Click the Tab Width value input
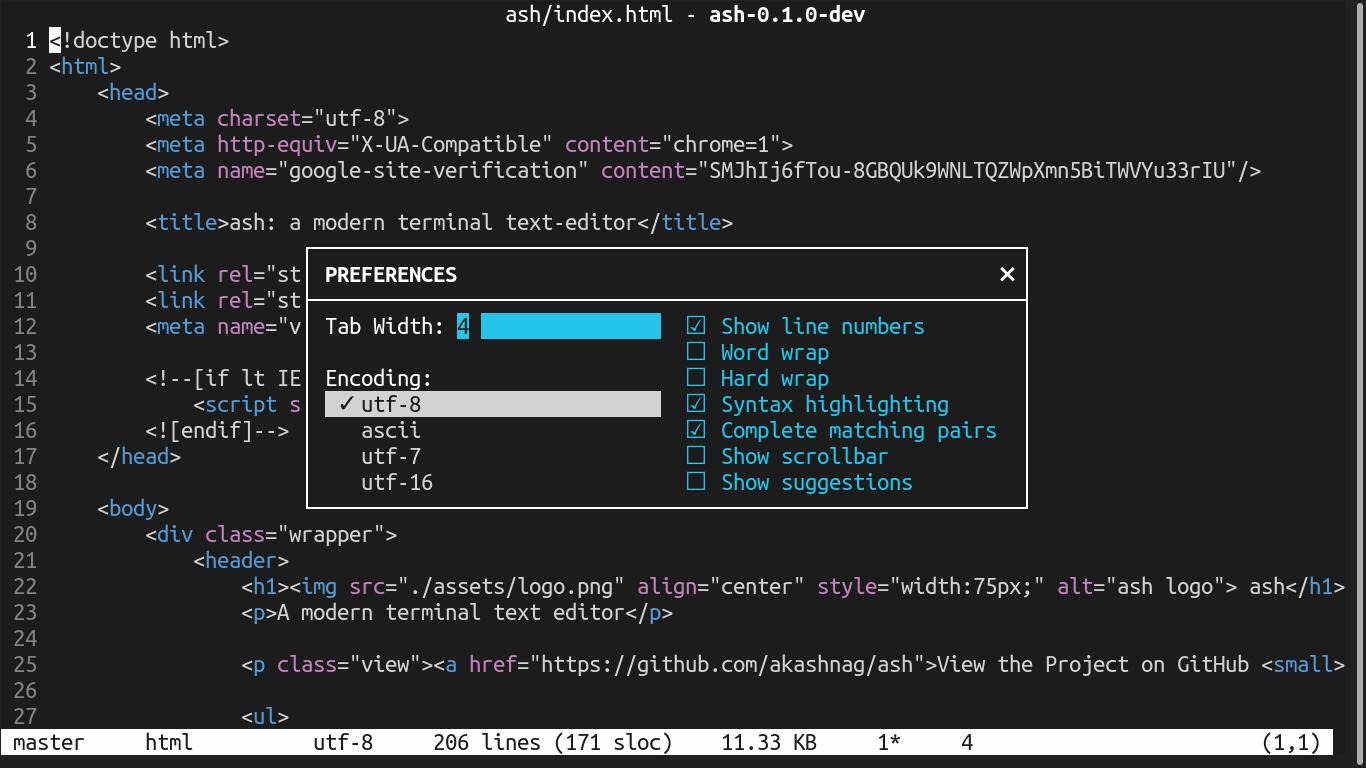Viewport: 1366px width, 768px height. [x=463, y=326]
